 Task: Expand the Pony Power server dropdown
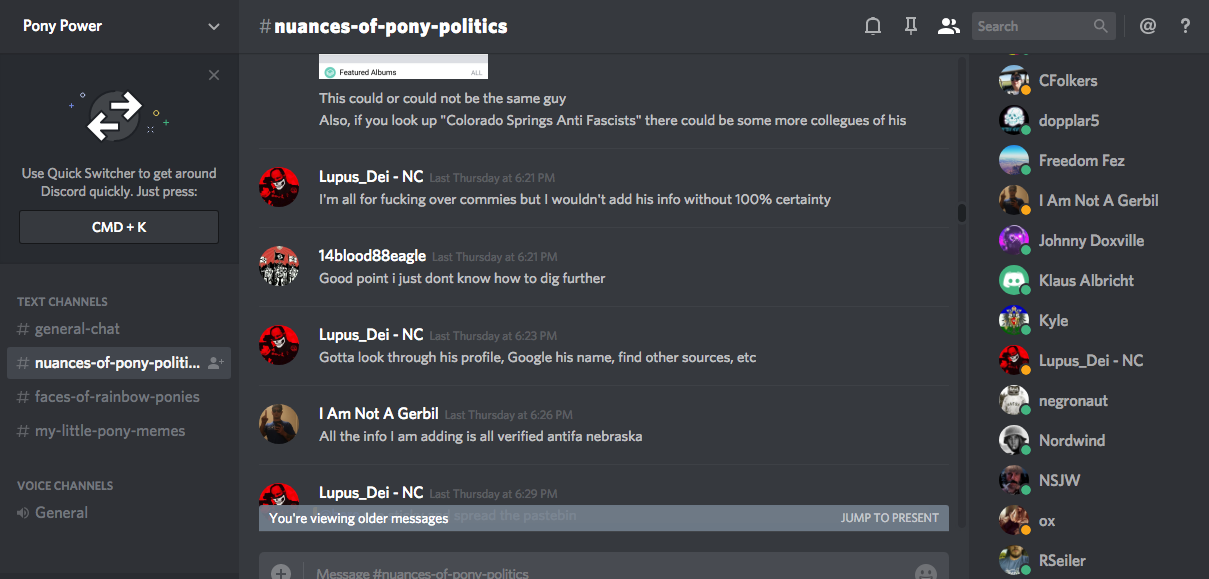pyautogui.click(x=214, y=27)
